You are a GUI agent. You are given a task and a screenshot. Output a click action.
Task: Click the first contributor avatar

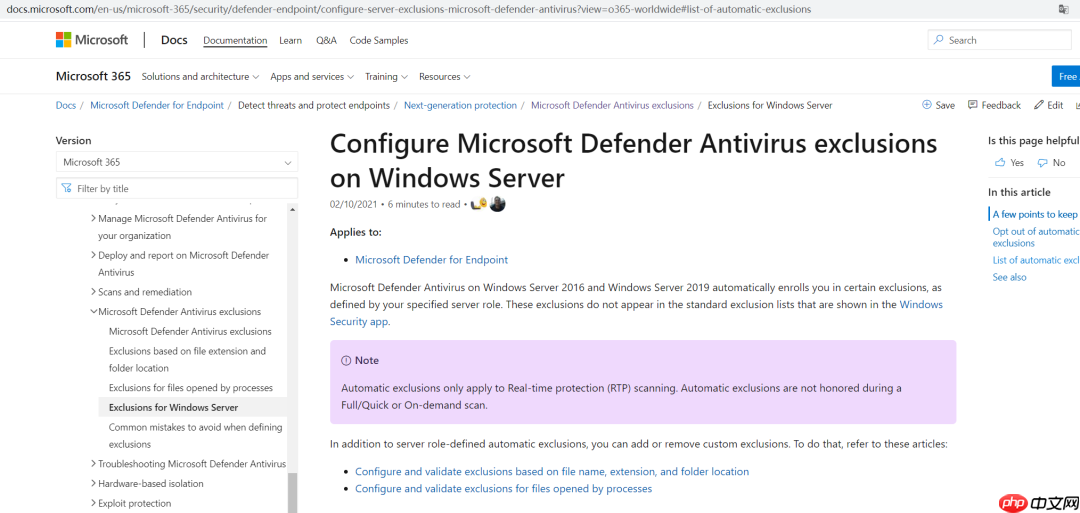[479, 204]
